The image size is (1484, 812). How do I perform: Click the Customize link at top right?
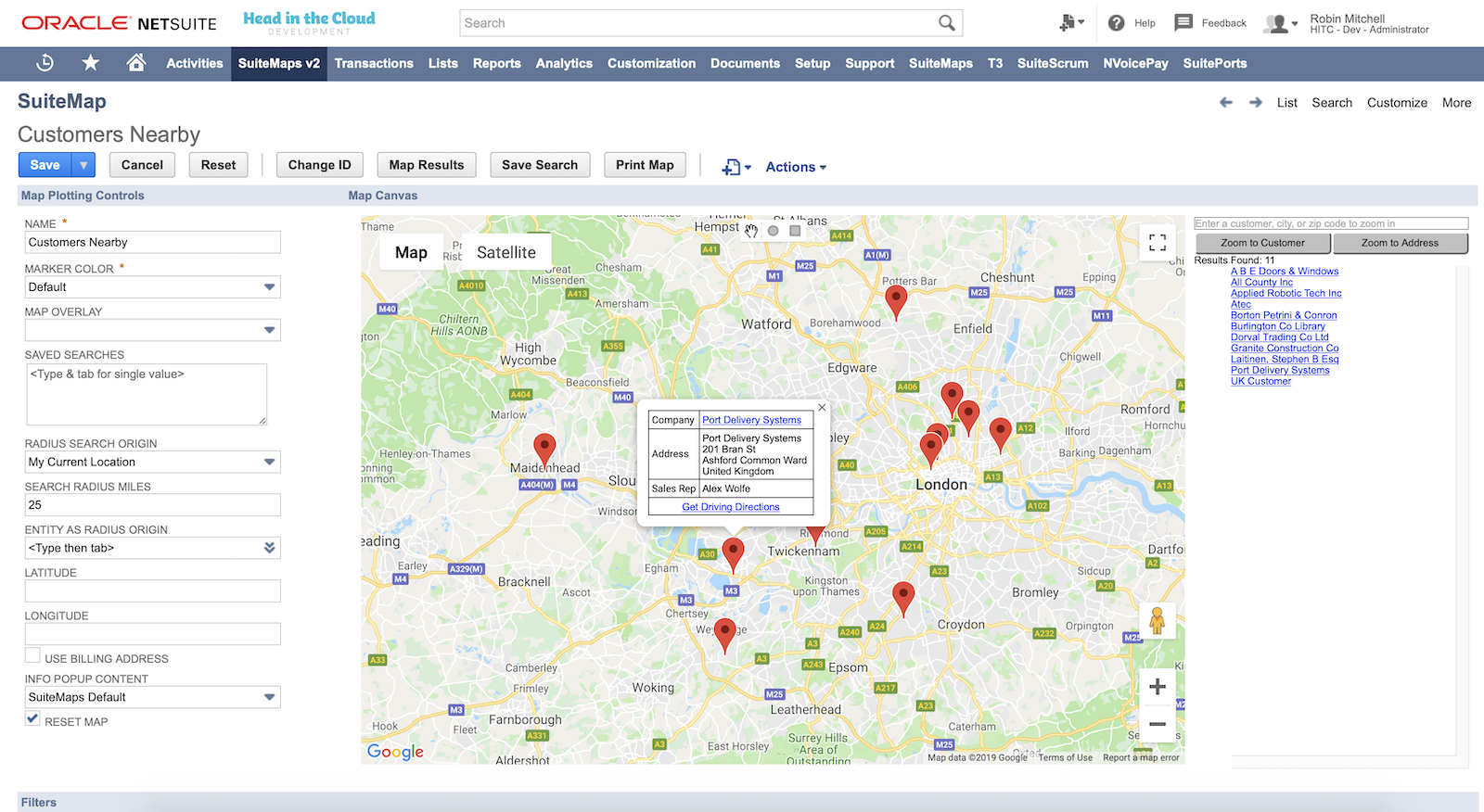click(1397, 103)
